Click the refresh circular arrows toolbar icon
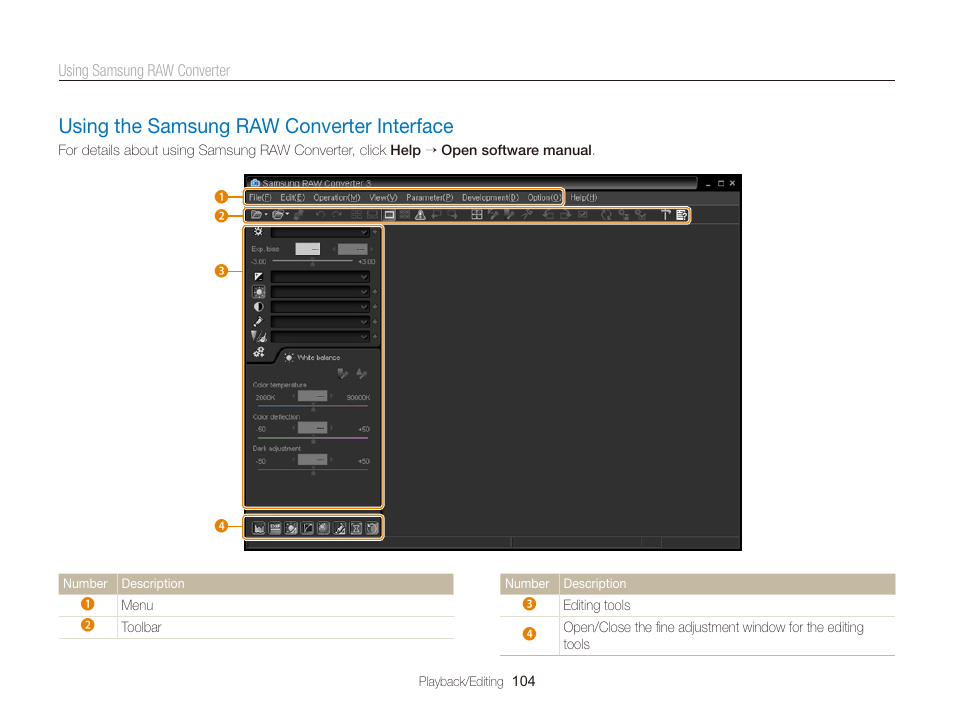954x720 pixels. click(606, 215)
